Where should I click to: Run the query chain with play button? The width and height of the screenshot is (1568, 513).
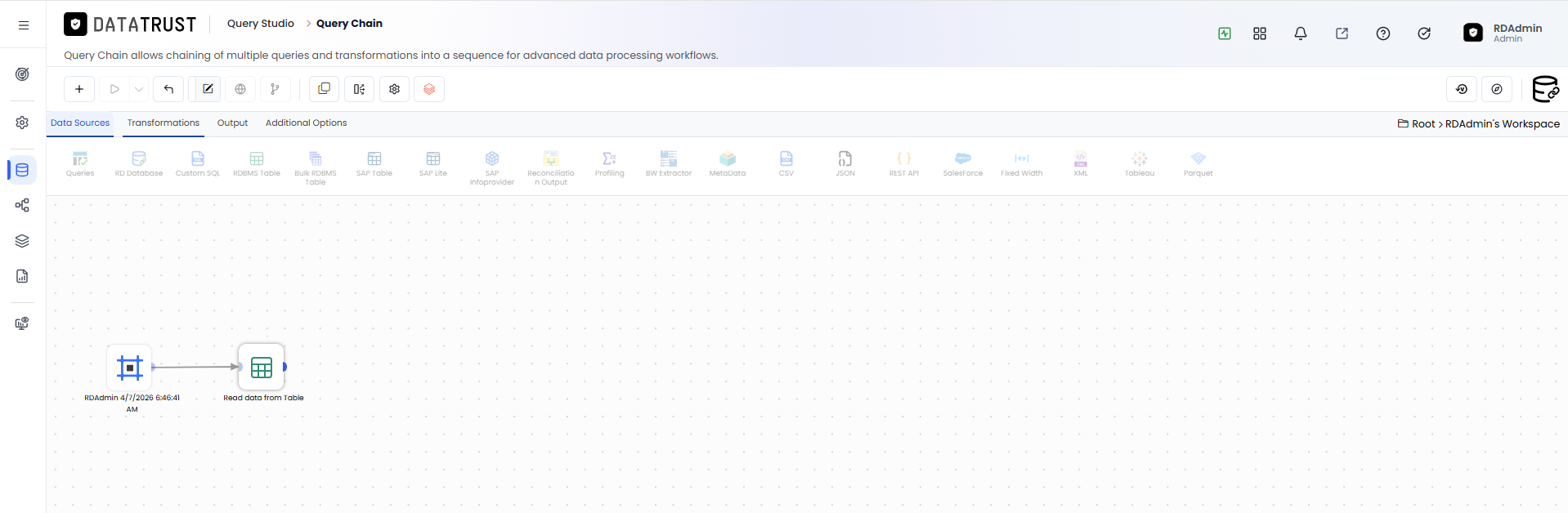pos(114,89)
